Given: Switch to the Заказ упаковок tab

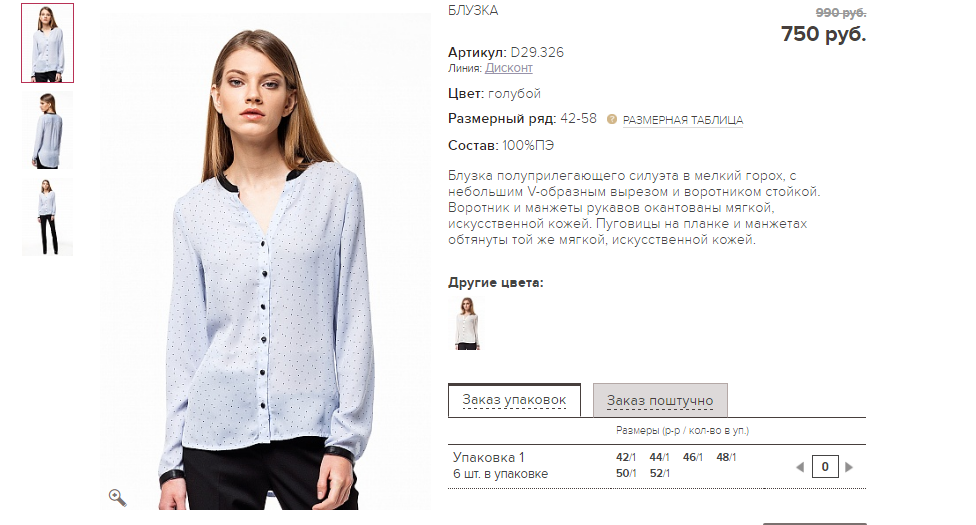Looking at the screenshot, I should click(514, 400).
